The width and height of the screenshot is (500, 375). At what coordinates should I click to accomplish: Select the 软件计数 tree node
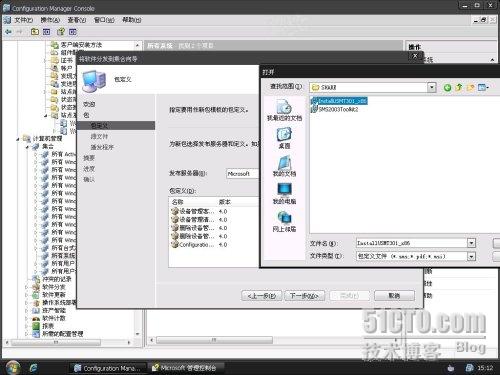click(x=49, y=318)
